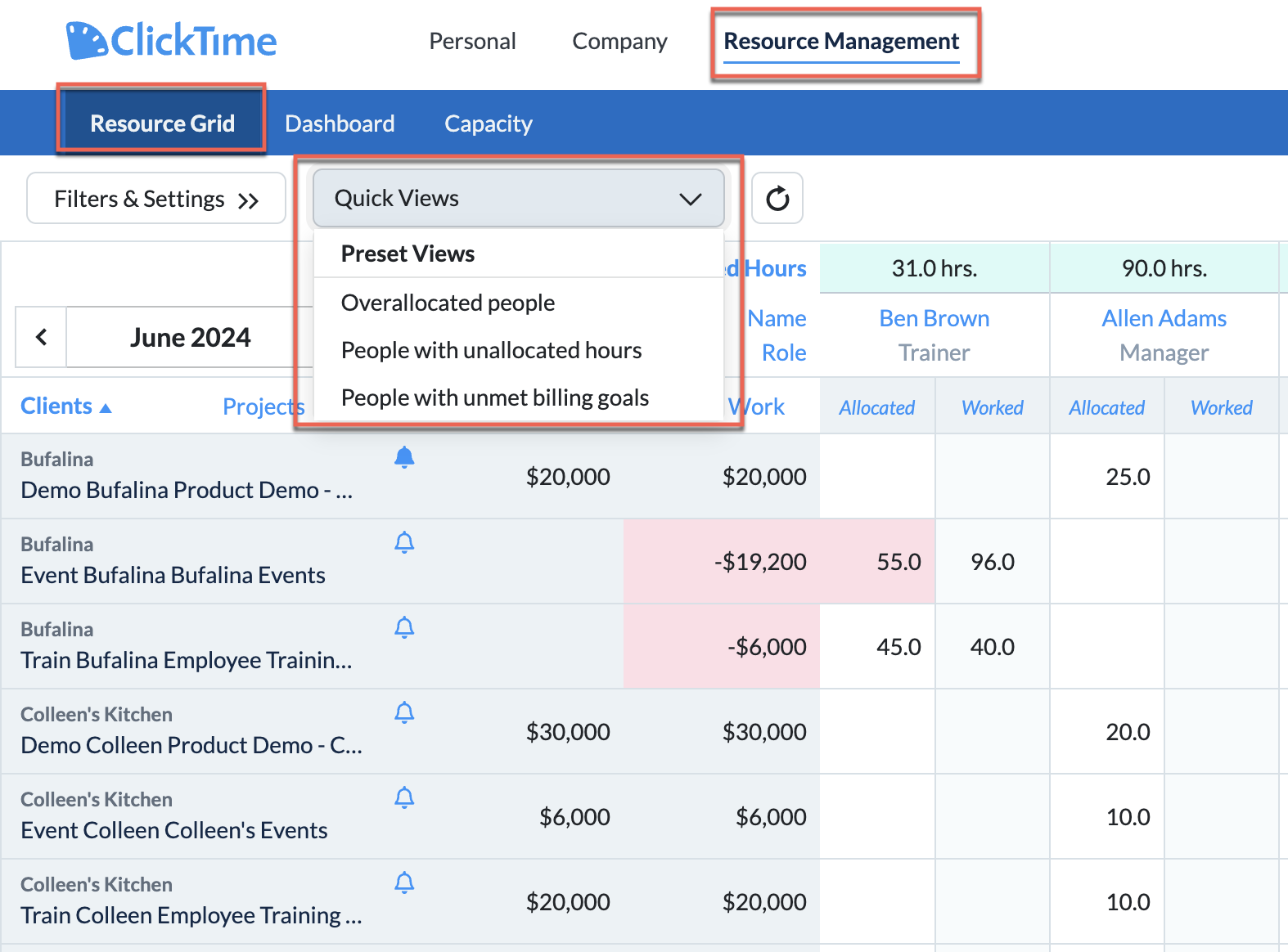1288x952 pixels.
Task: Toggle bell for Event Colleen Colleen's Events row
Action: (404, 797)
